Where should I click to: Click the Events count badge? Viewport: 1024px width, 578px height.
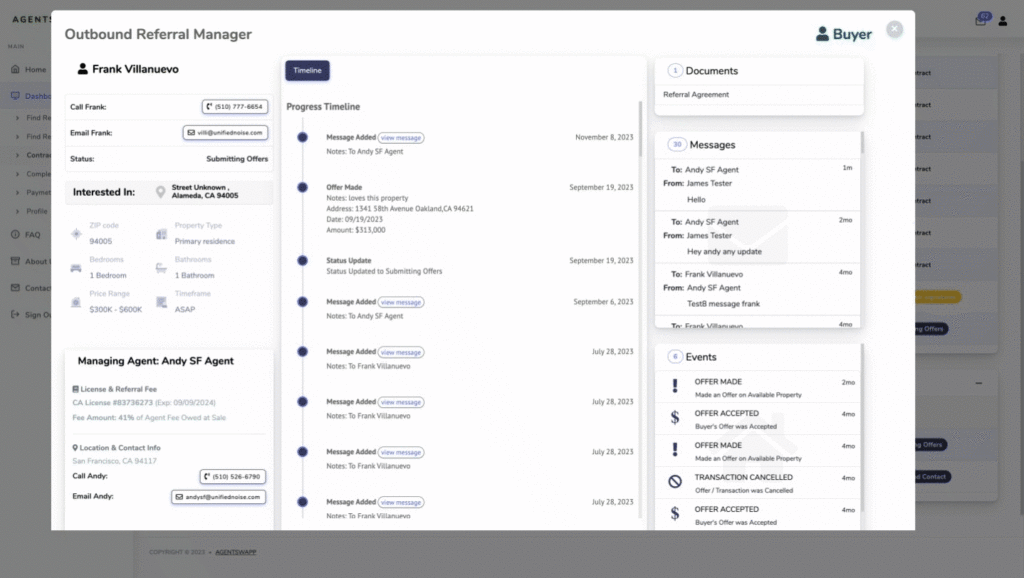(675, 357)
